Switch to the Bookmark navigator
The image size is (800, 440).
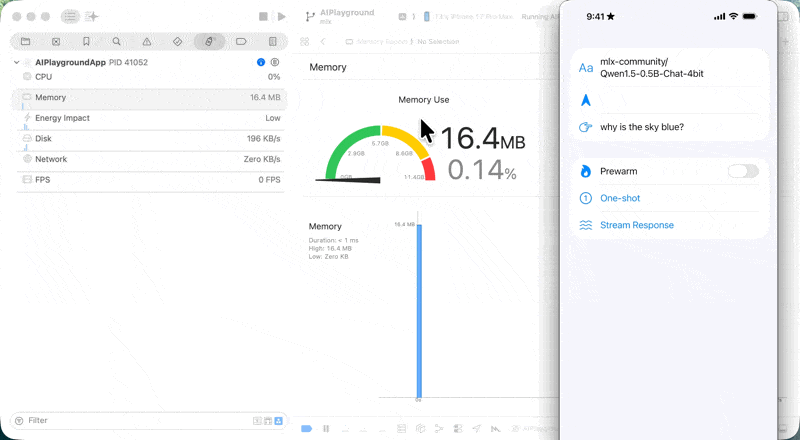[86, 42]
